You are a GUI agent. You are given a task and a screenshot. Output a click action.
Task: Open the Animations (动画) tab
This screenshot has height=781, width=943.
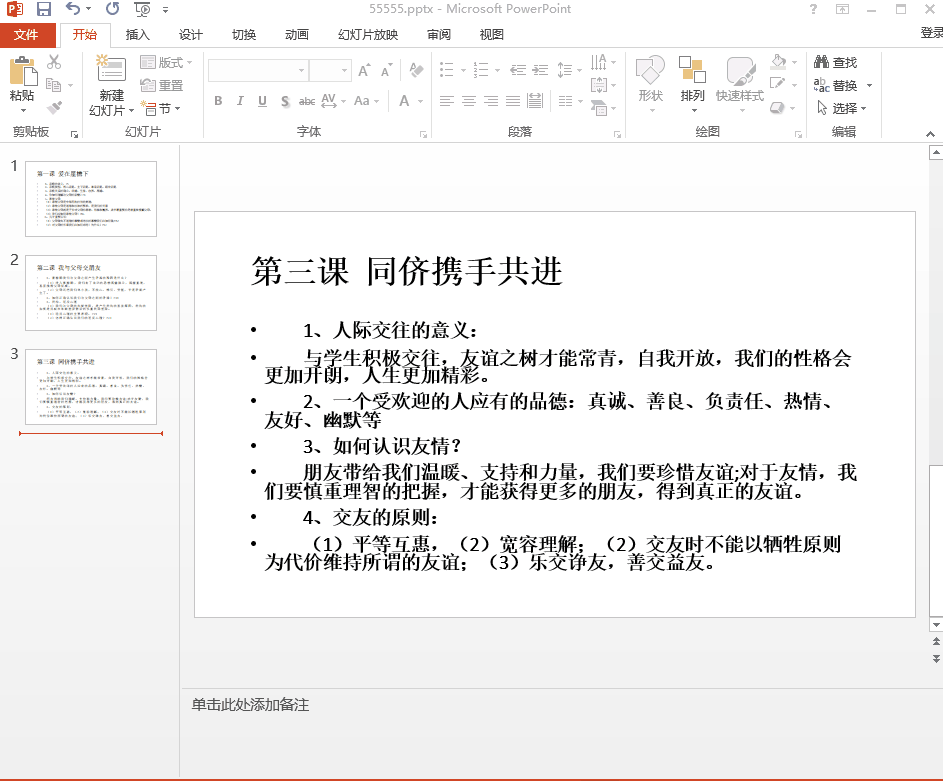click(x=296, y=35)
